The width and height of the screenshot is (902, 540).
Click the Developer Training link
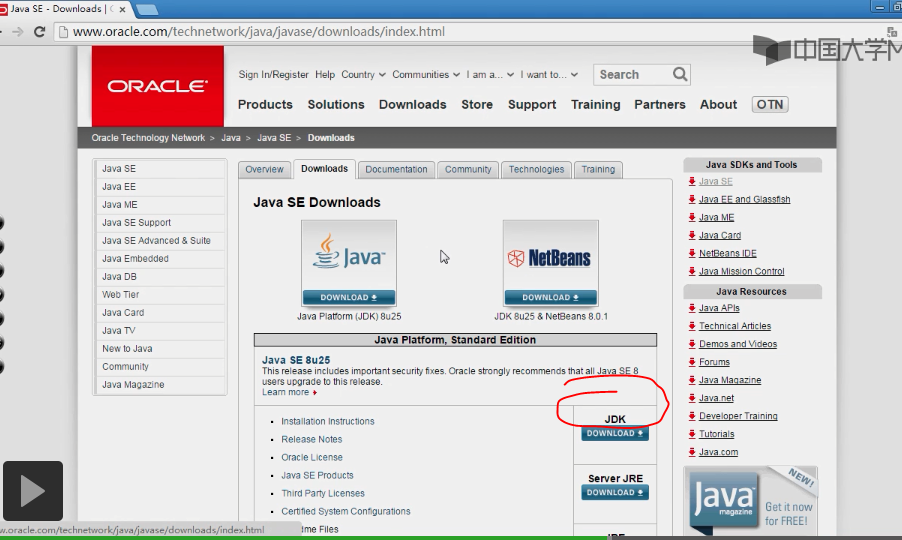pyautogui.click(x=738, y=416)
